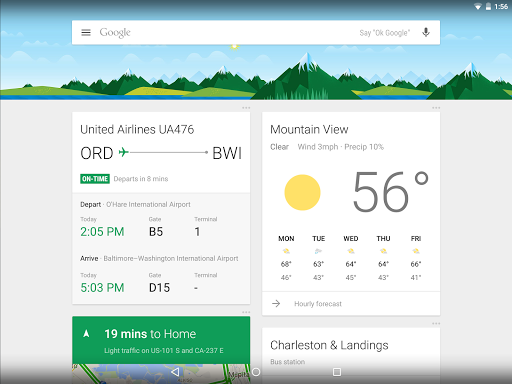512x384 pixels.
Task: Tap the Android back navigation button
Action: 175,372
